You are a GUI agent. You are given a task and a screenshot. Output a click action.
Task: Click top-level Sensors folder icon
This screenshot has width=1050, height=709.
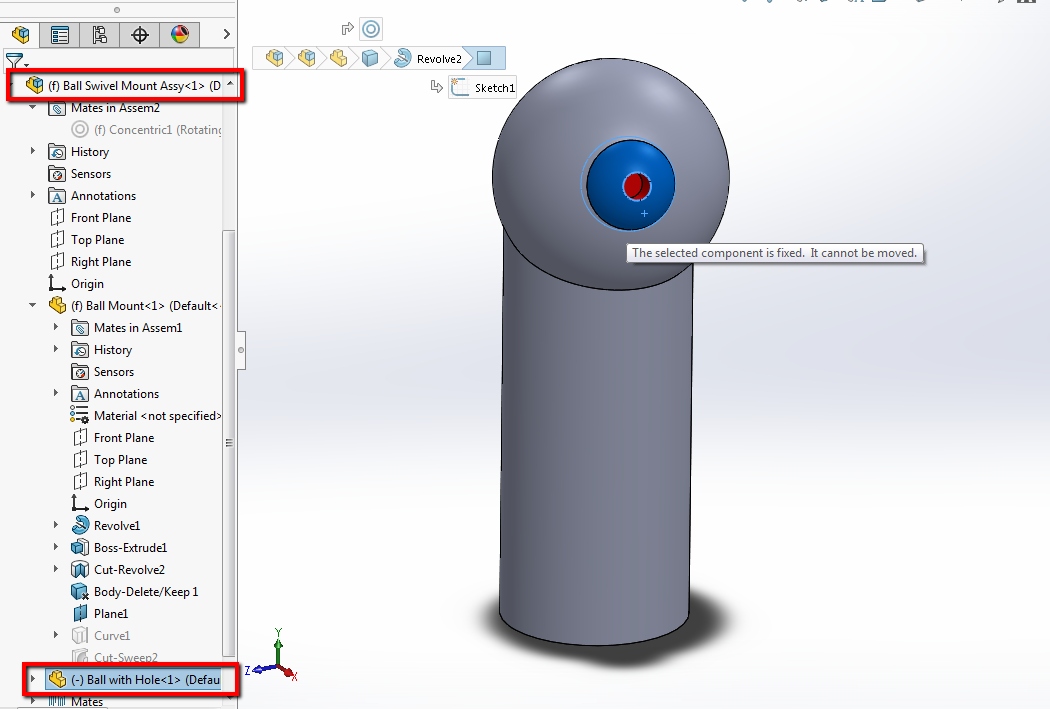click(57, 174)
